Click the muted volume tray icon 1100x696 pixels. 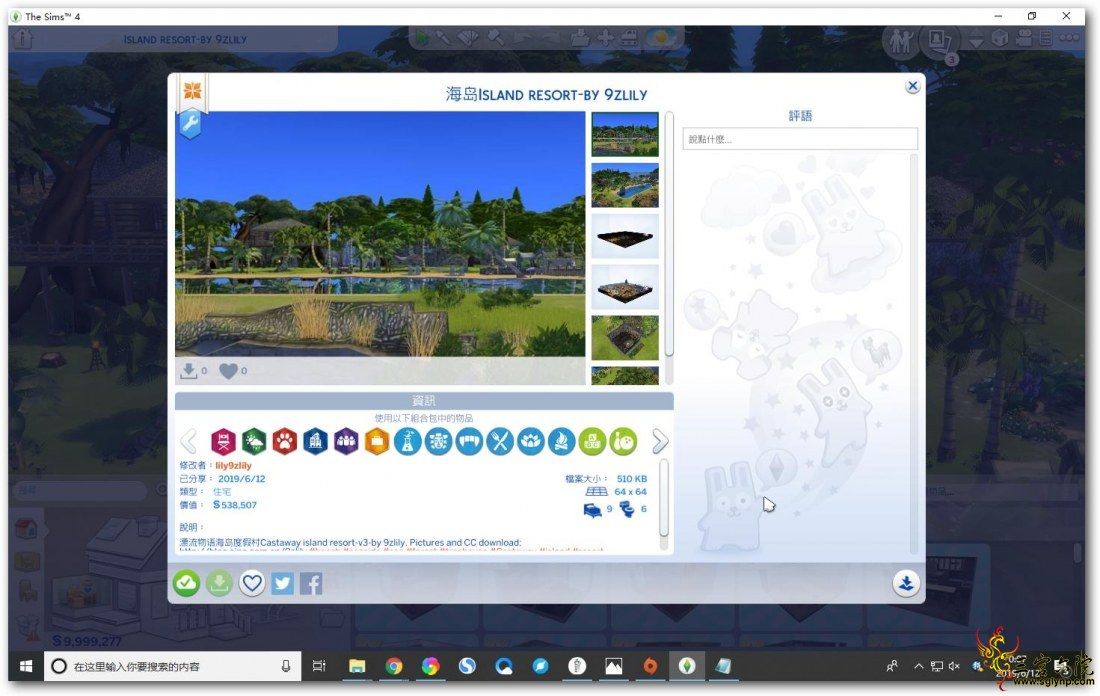[954, 667]
